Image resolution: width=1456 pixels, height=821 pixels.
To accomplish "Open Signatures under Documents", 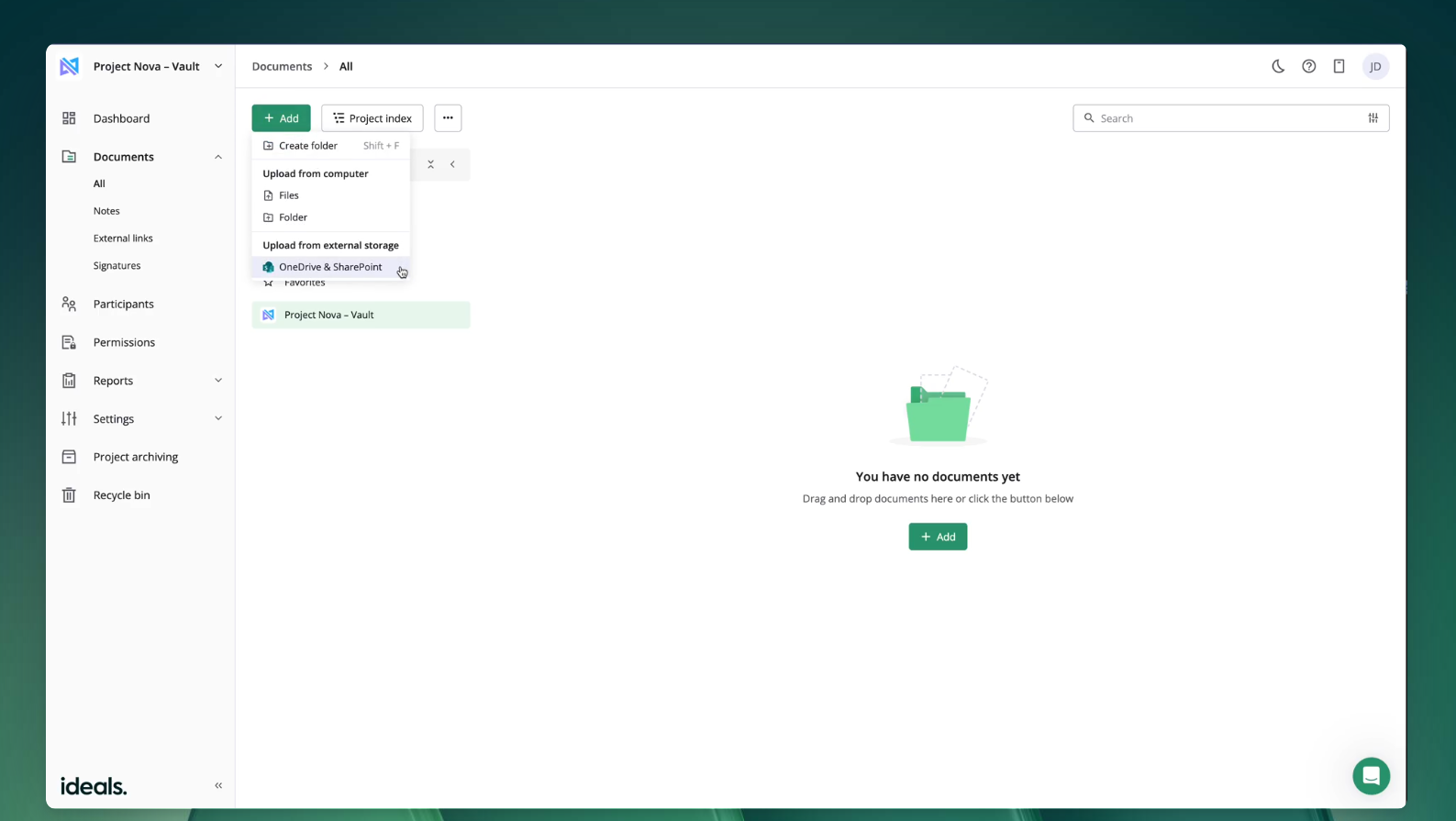I will [x=117, y=266].
